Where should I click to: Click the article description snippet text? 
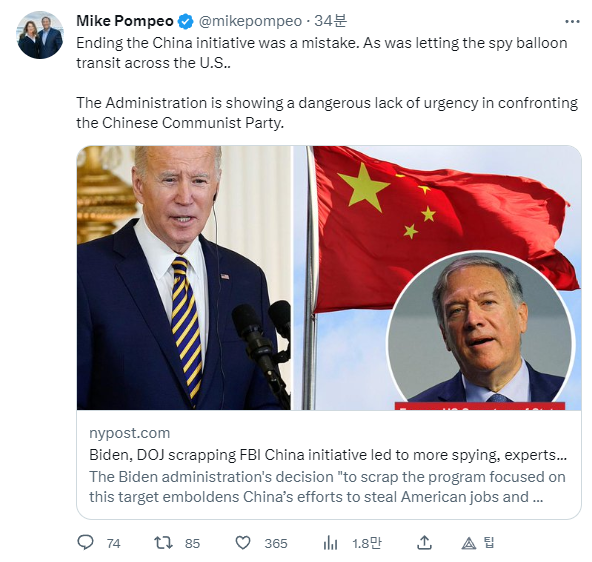coord(327,487)
